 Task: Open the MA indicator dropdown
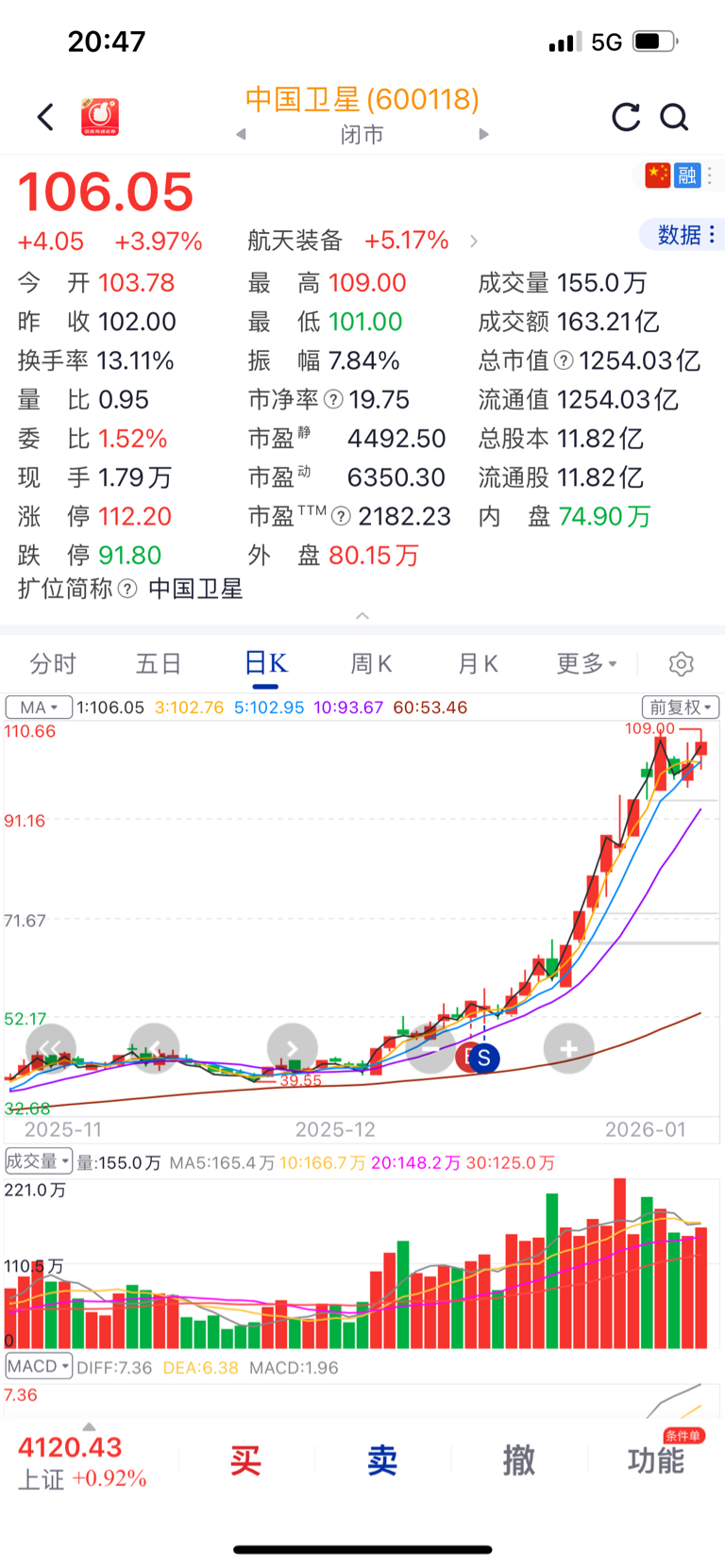pos(39,707)
